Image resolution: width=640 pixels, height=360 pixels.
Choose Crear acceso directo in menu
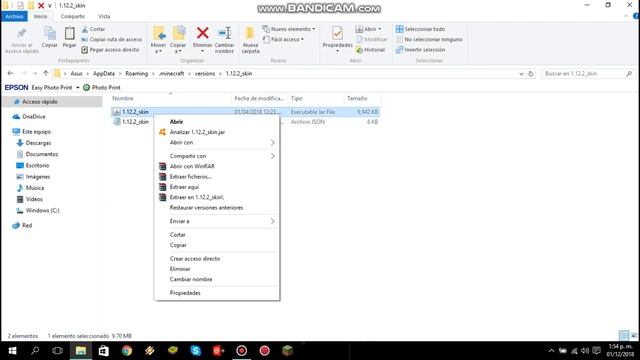click(195, 259)
